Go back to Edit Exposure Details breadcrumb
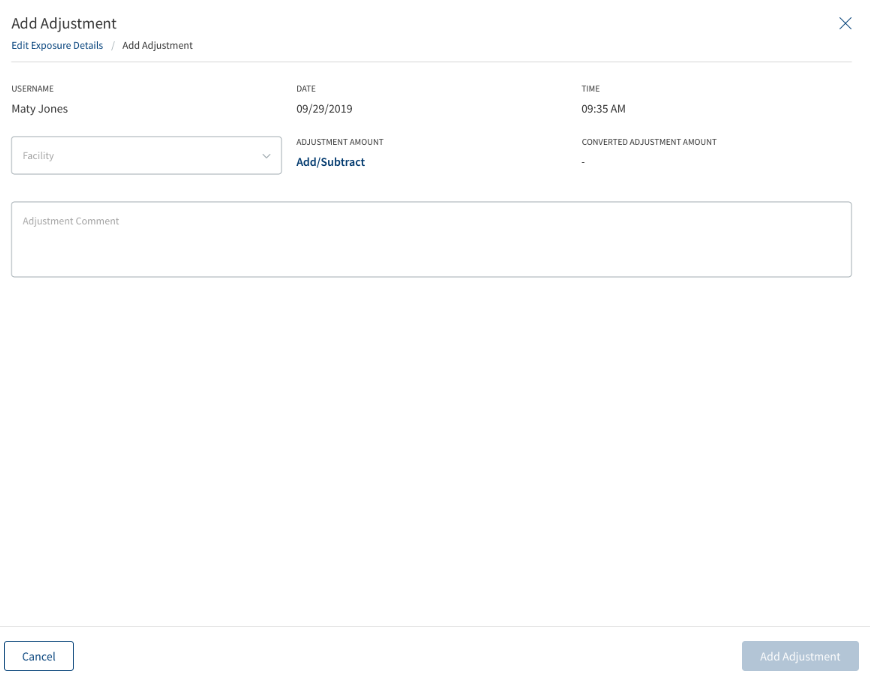This screenshot has width=870, height=683. (57, 45)
